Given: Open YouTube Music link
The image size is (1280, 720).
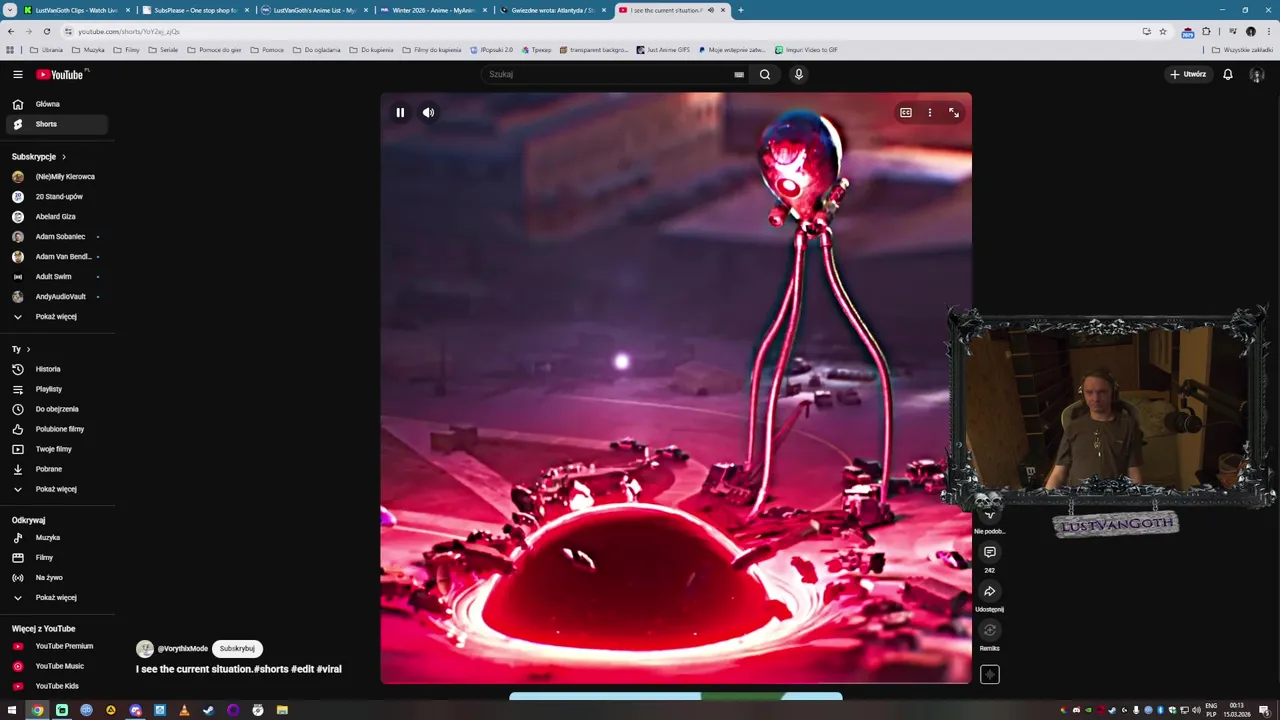Looking at the screenshot, I should (57, 666).
